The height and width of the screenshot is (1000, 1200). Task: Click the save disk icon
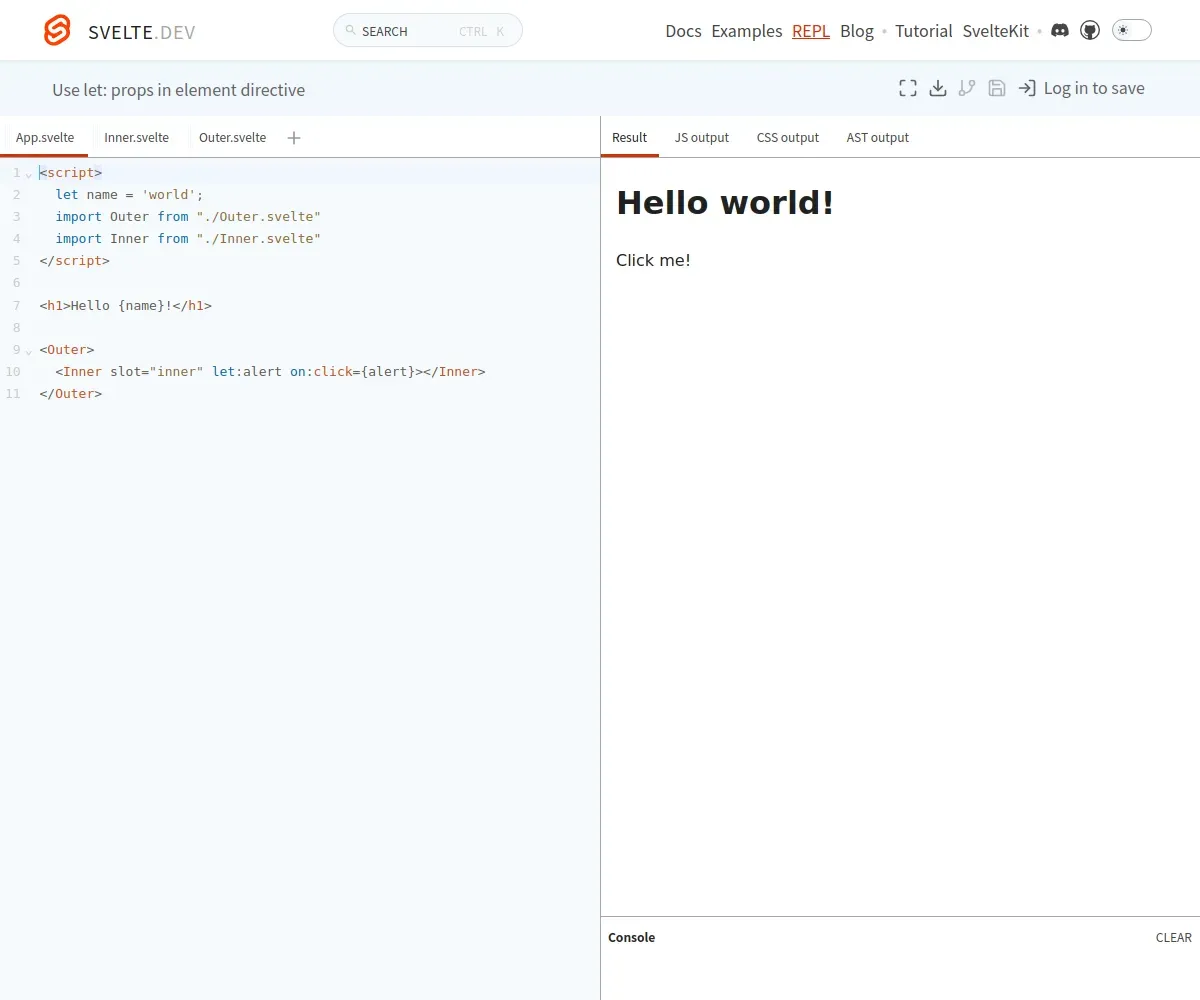[997, 88]
